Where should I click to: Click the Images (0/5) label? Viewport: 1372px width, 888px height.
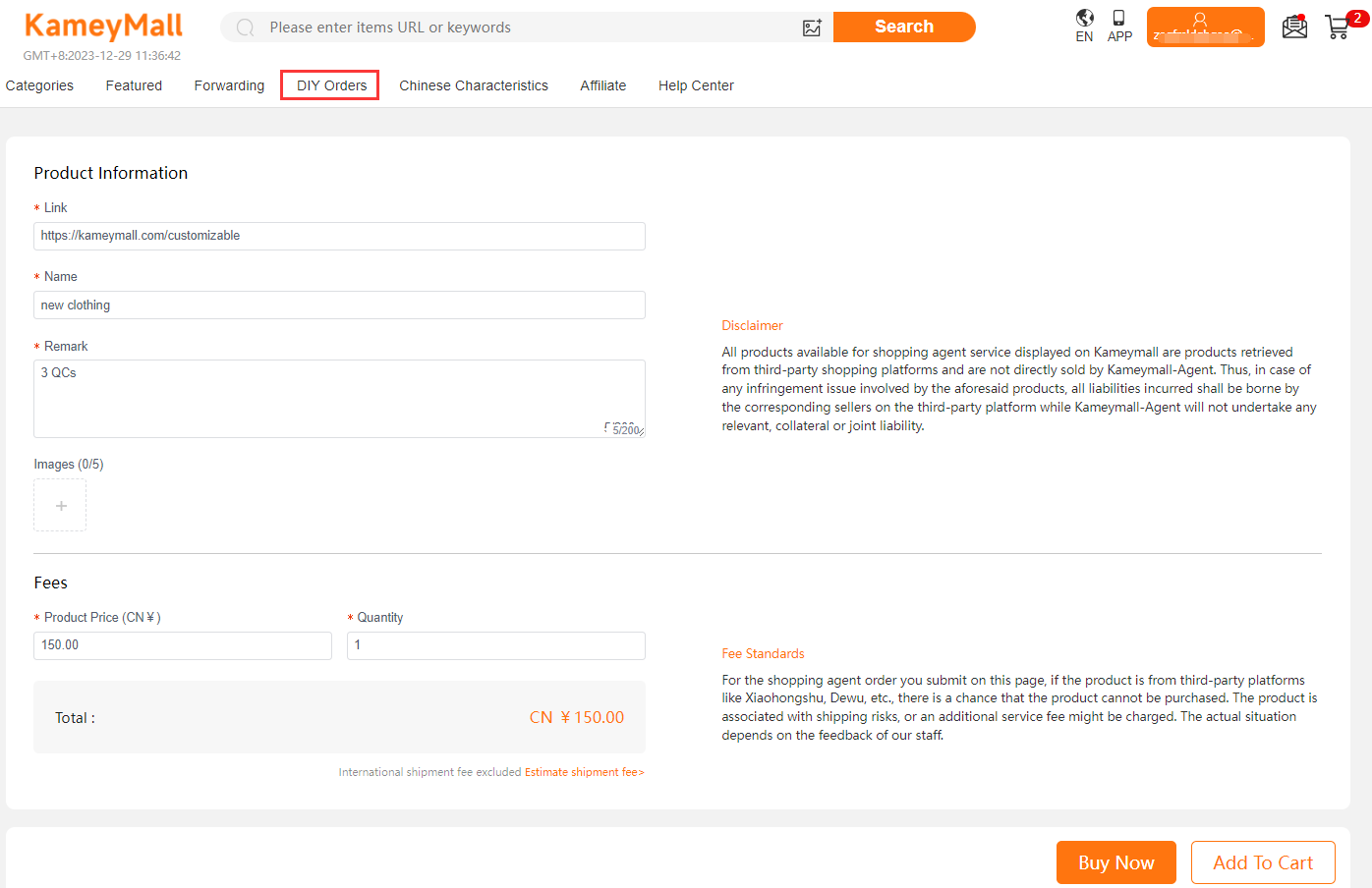pos(69,464)
